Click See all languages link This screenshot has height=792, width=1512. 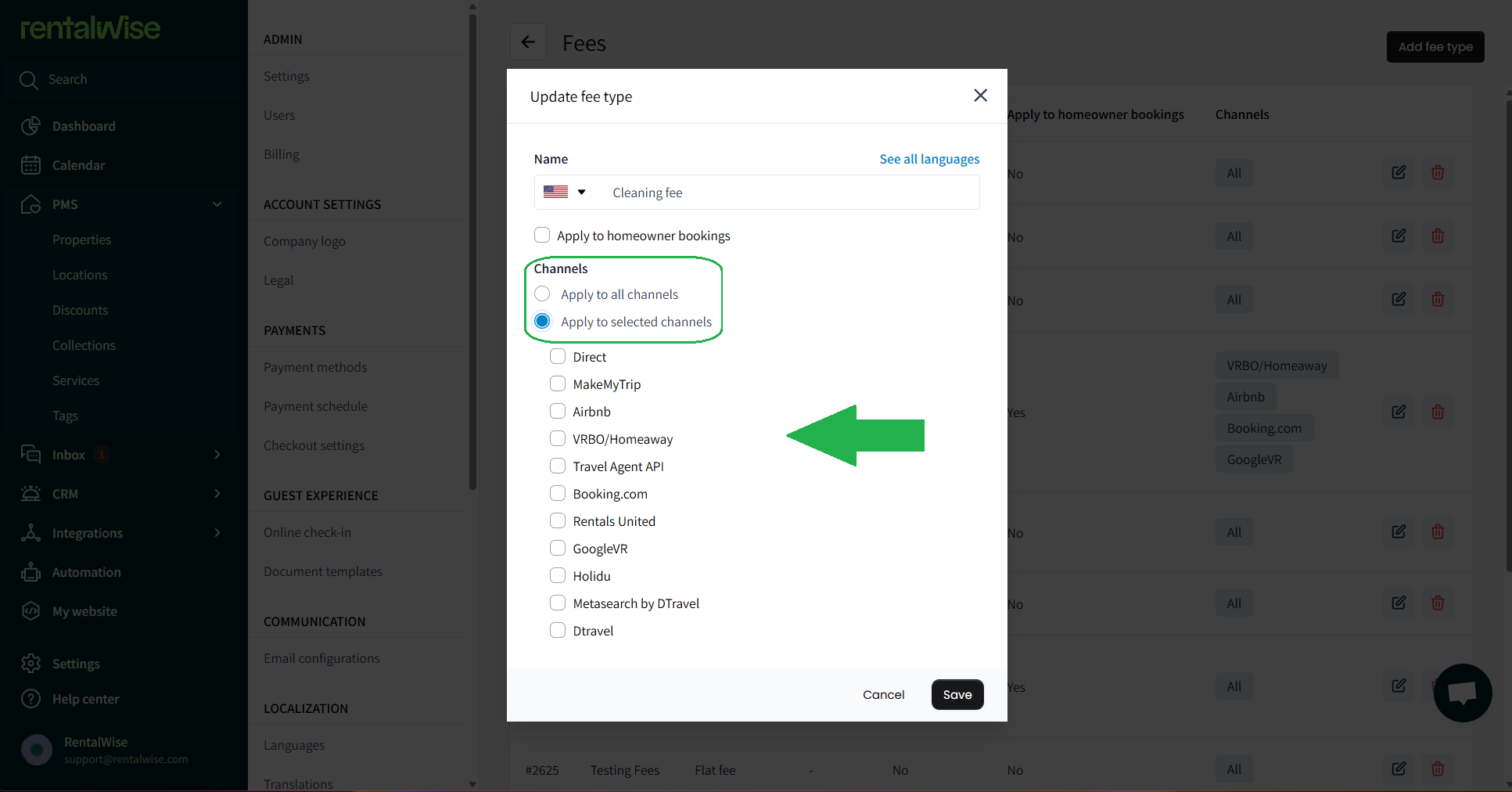pyautogui.click(x=929, y=159)
